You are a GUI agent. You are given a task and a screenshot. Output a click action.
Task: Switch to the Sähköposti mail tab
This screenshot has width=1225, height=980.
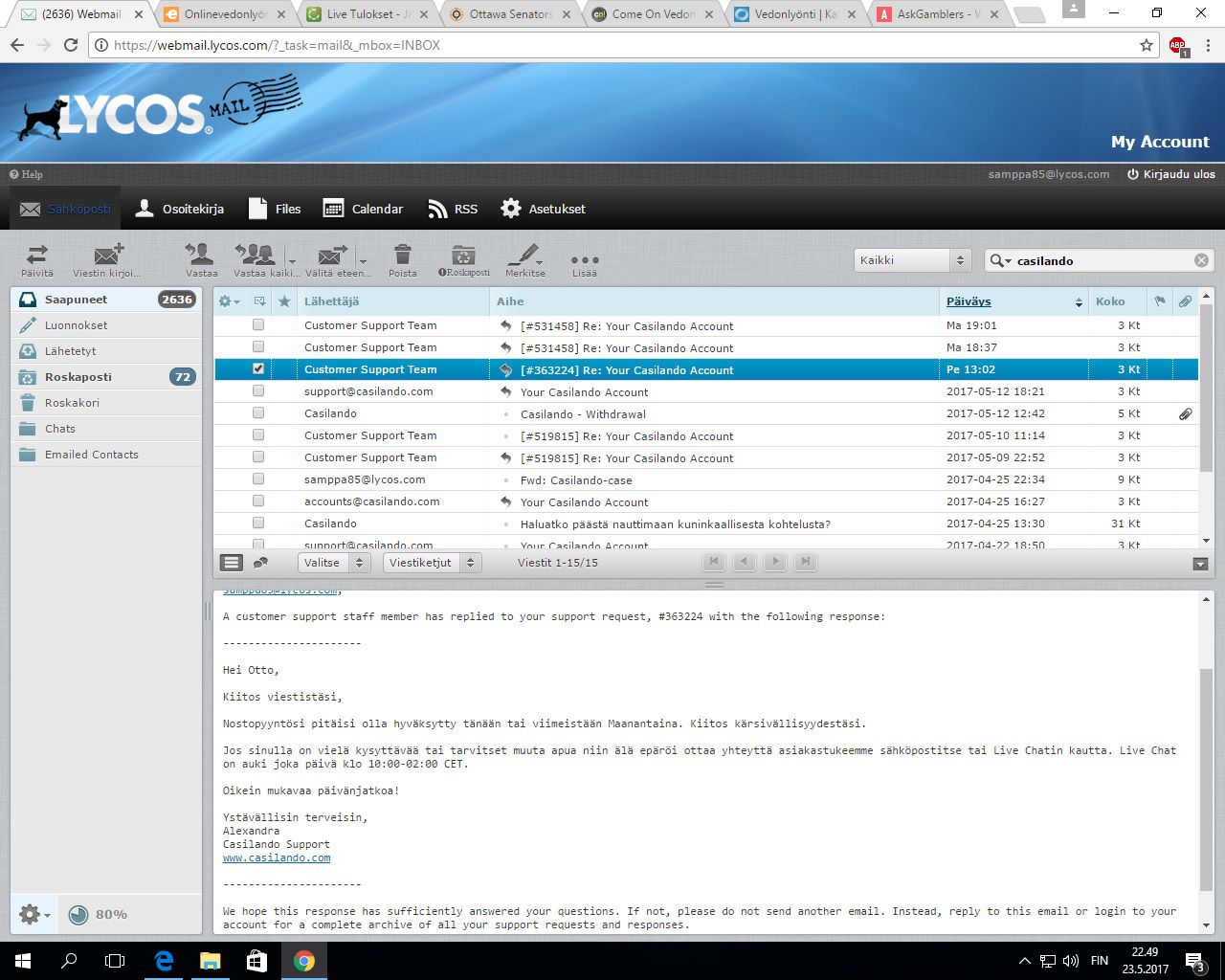click(65, 209)
